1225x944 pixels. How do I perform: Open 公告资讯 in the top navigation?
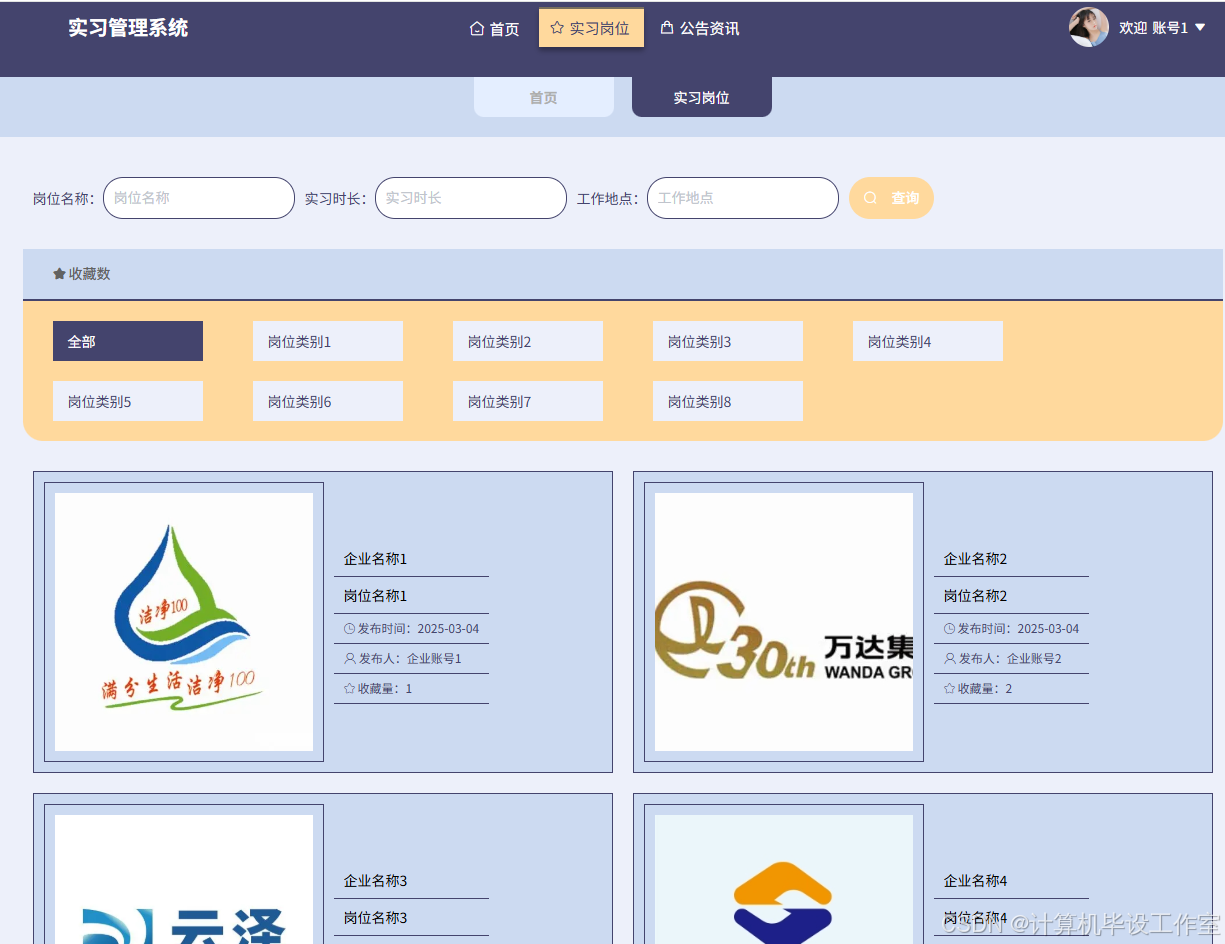pyautogui.click(x=700, y=28)
